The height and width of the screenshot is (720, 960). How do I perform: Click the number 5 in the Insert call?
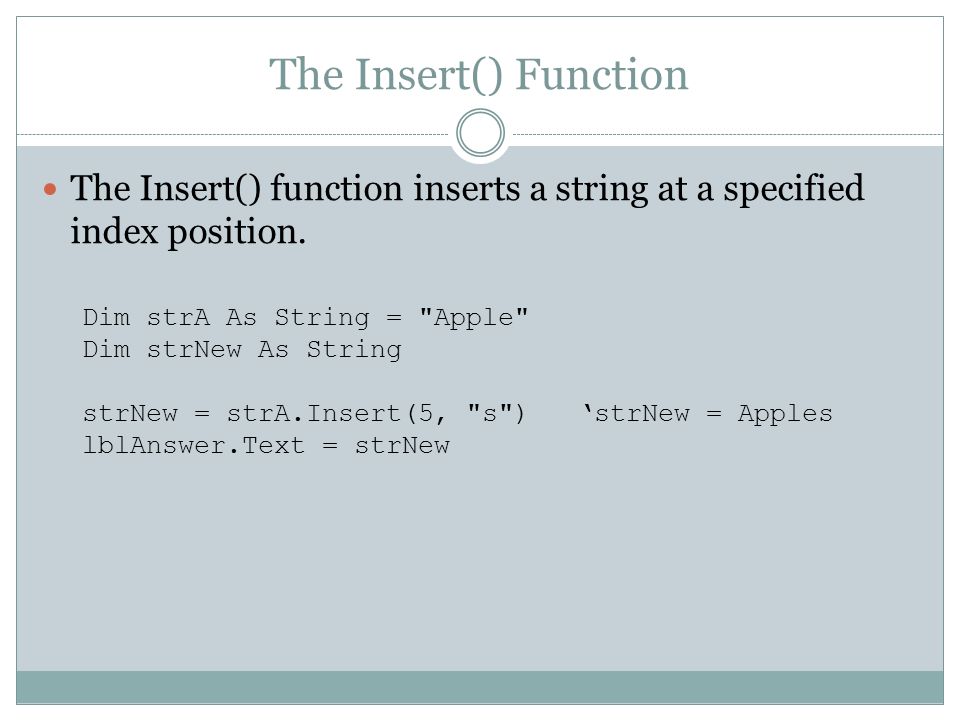[x=426, y=413]
